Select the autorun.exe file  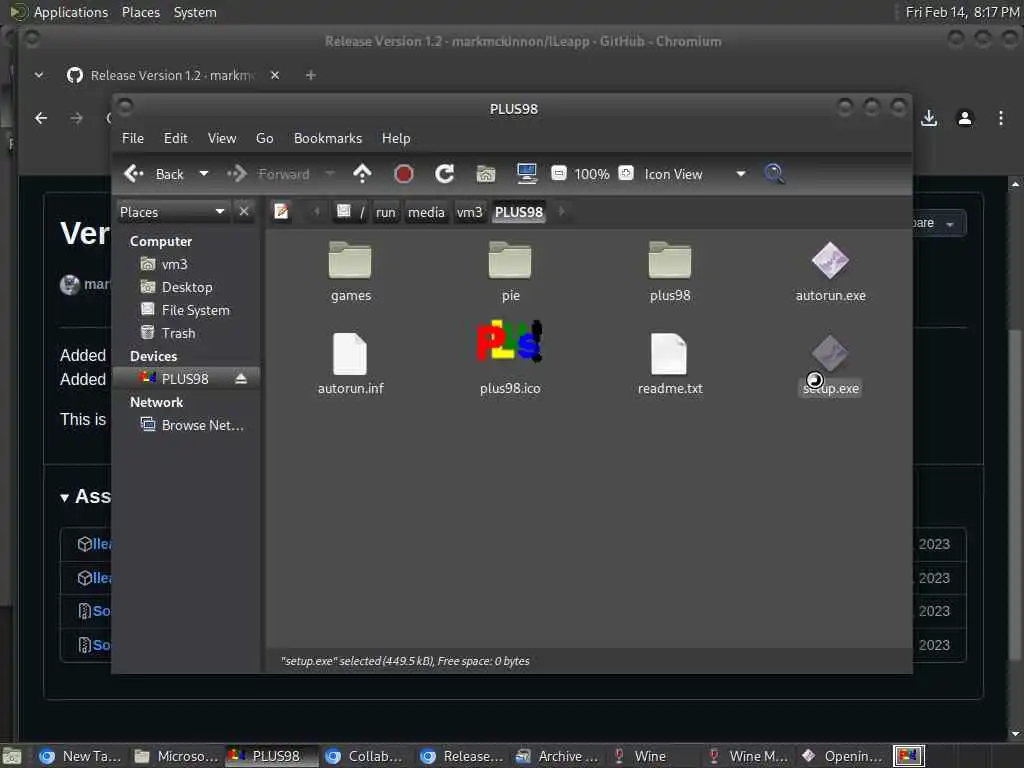click(830, 272)
